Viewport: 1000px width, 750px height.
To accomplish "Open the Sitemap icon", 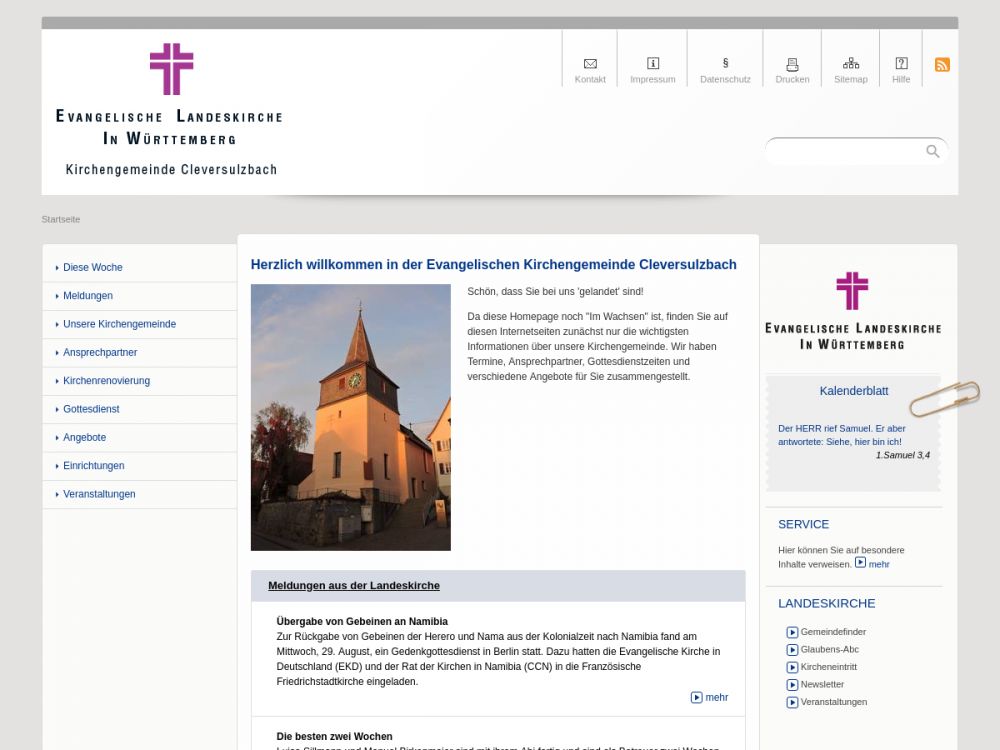I will pyautogui.click(x=851, y=64).
